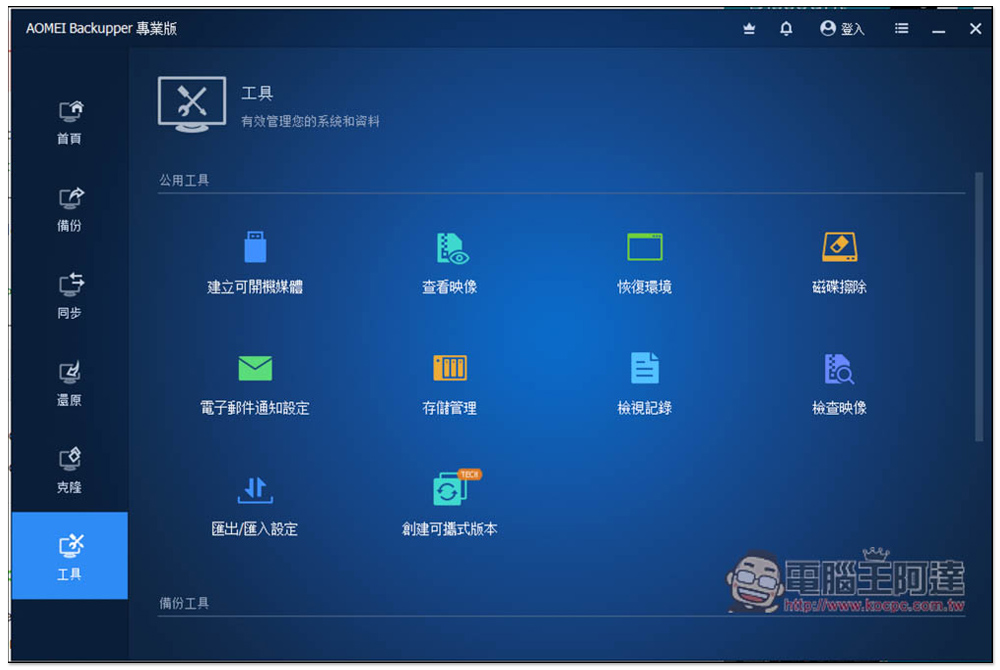Open the notifications bell icon
The width and height of the screenshot is (1000, 670).
(x=786, y=29)
